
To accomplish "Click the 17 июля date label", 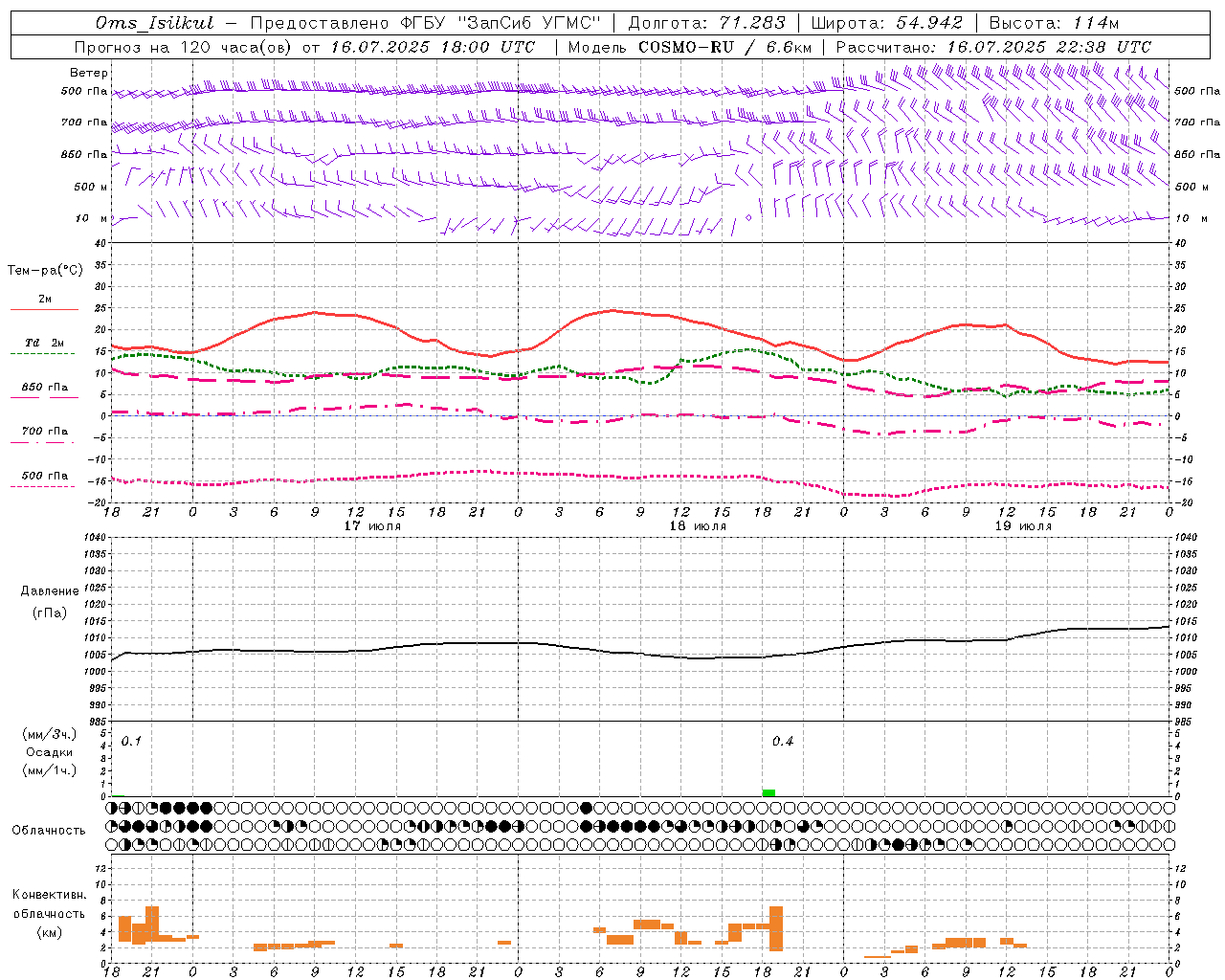I will click(x=372, y=526).
